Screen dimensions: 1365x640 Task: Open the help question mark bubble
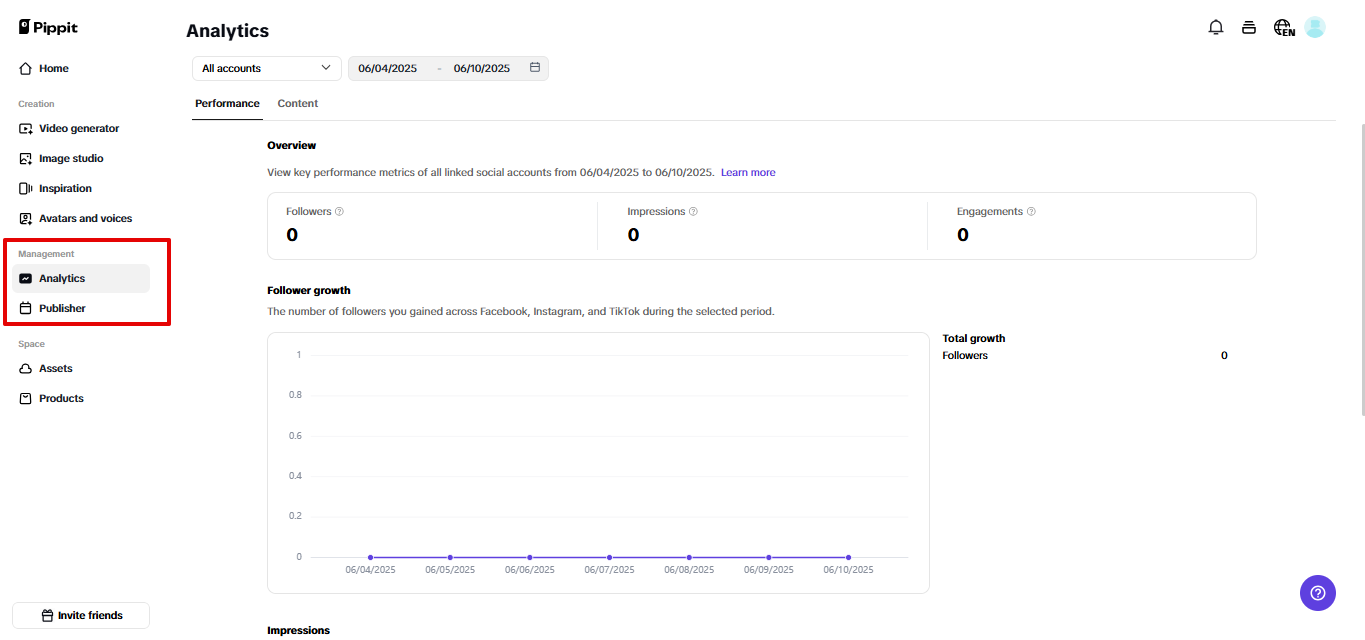1317,593
